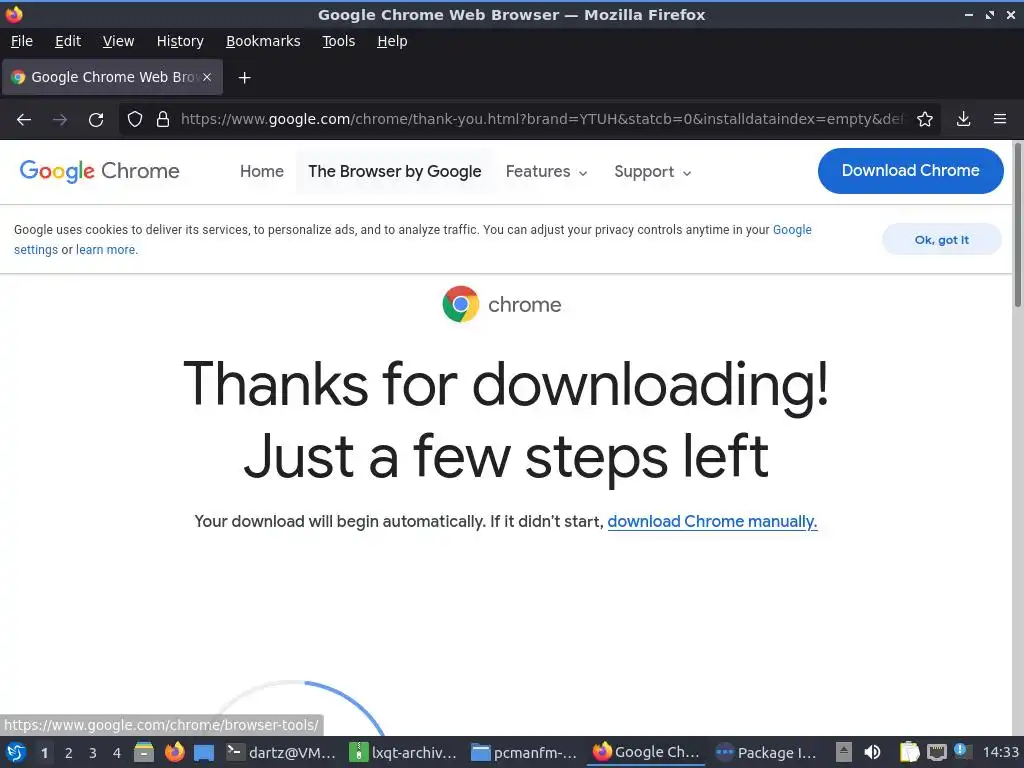Open a new tab with the plus icon
Viewport: 1024px width, 768px height.
click(244, 78)
